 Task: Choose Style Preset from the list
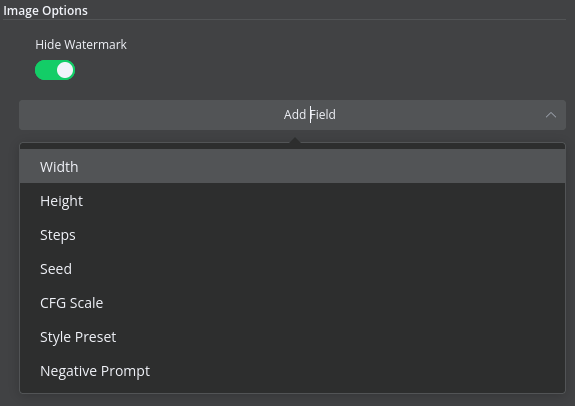pyautogui.click(x=292, y=337)
